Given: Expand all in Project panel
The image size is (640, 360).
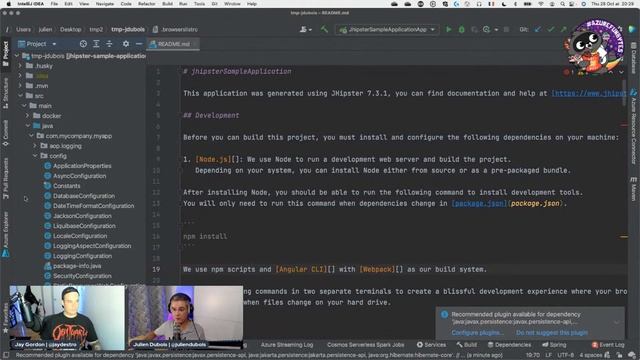Looking at the screenshot, I should point(96,44).
